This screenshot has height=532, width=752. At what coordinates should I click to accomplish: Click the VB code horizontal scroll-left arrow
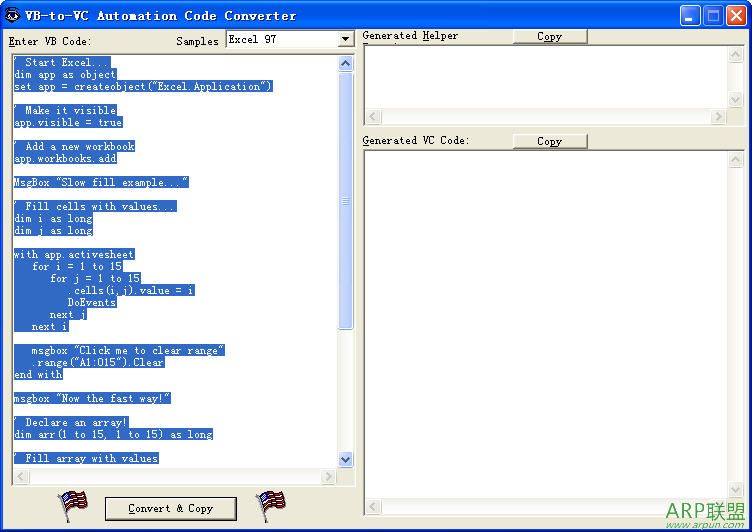tap(21, 476)
